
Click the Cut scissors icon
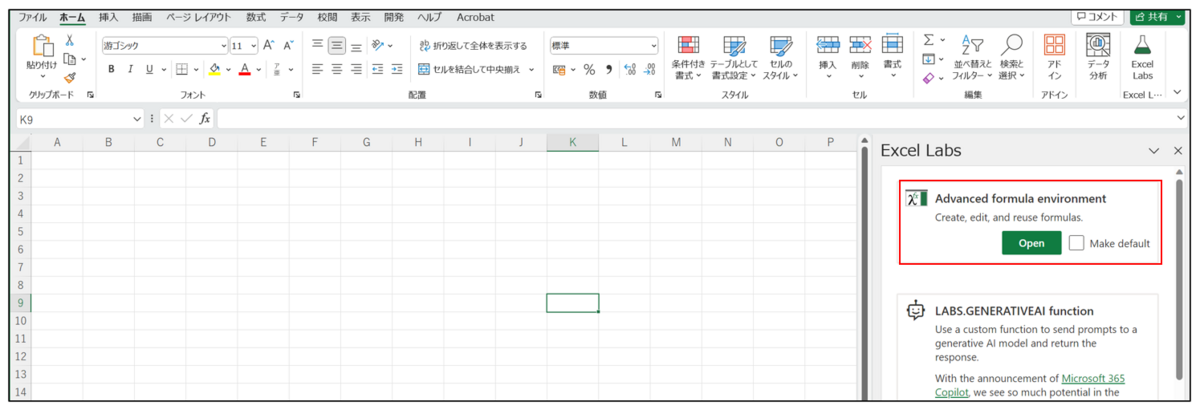[70, 40]
